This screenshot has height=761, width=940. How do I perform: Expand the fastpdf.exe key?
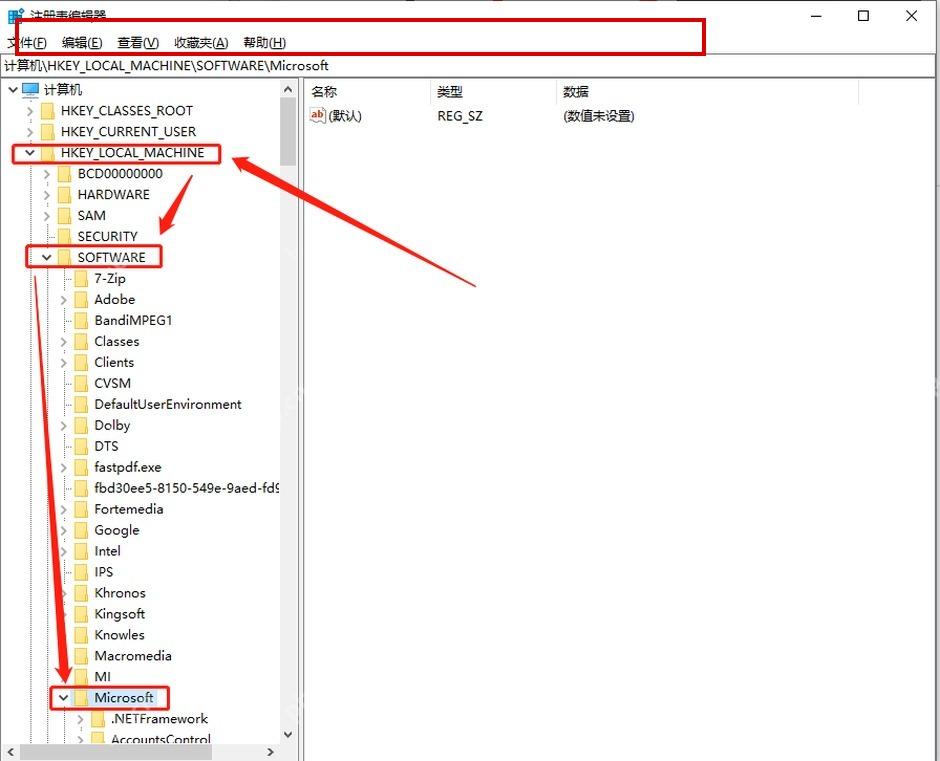(x=64, y=467)
